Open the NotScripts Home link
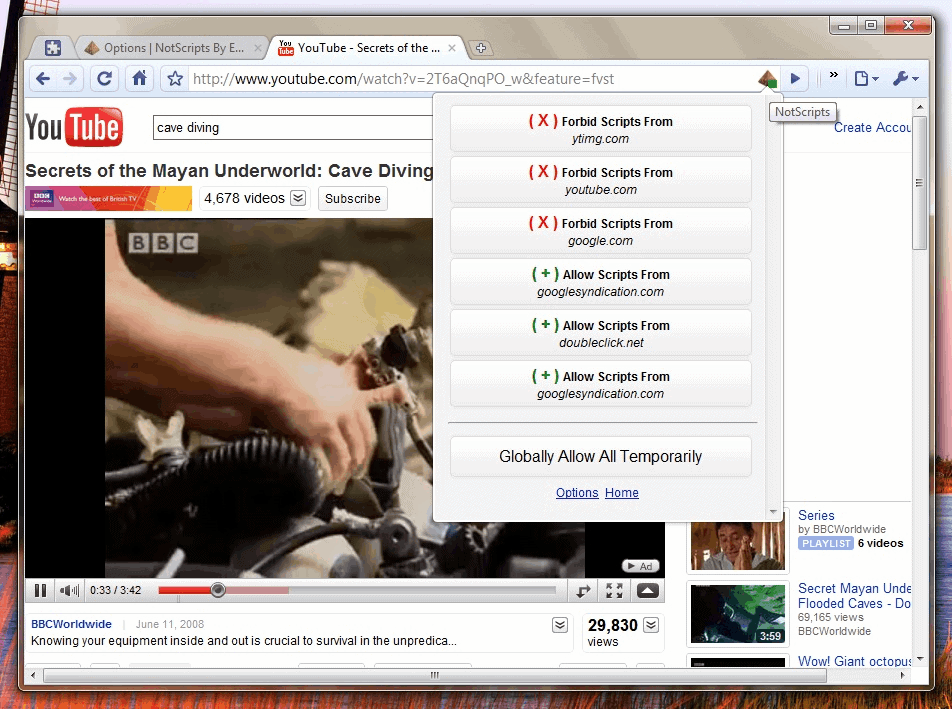The height and width of the screenshot is (709, 952). coord(622,492)
